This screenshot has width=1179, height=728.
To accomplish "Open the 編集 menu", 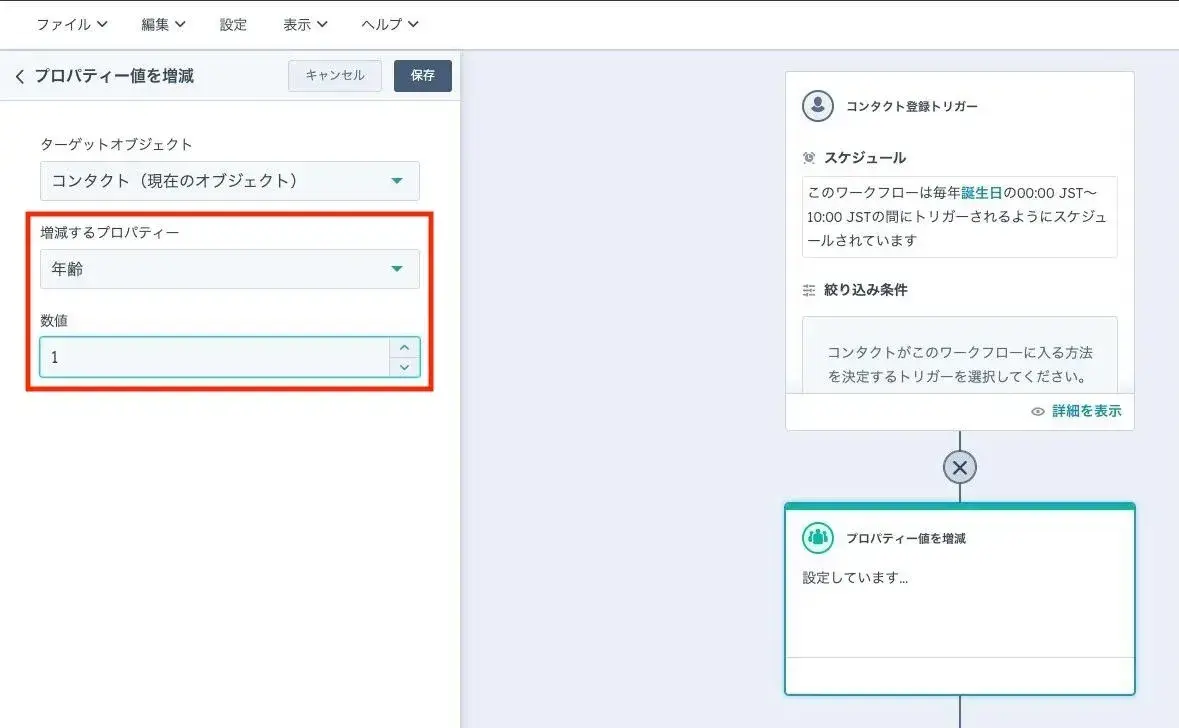I will point(163,24).
